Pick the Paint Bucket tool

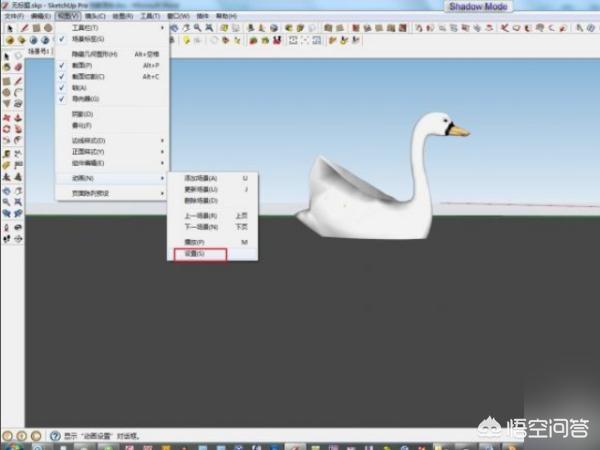coord(7,67)
